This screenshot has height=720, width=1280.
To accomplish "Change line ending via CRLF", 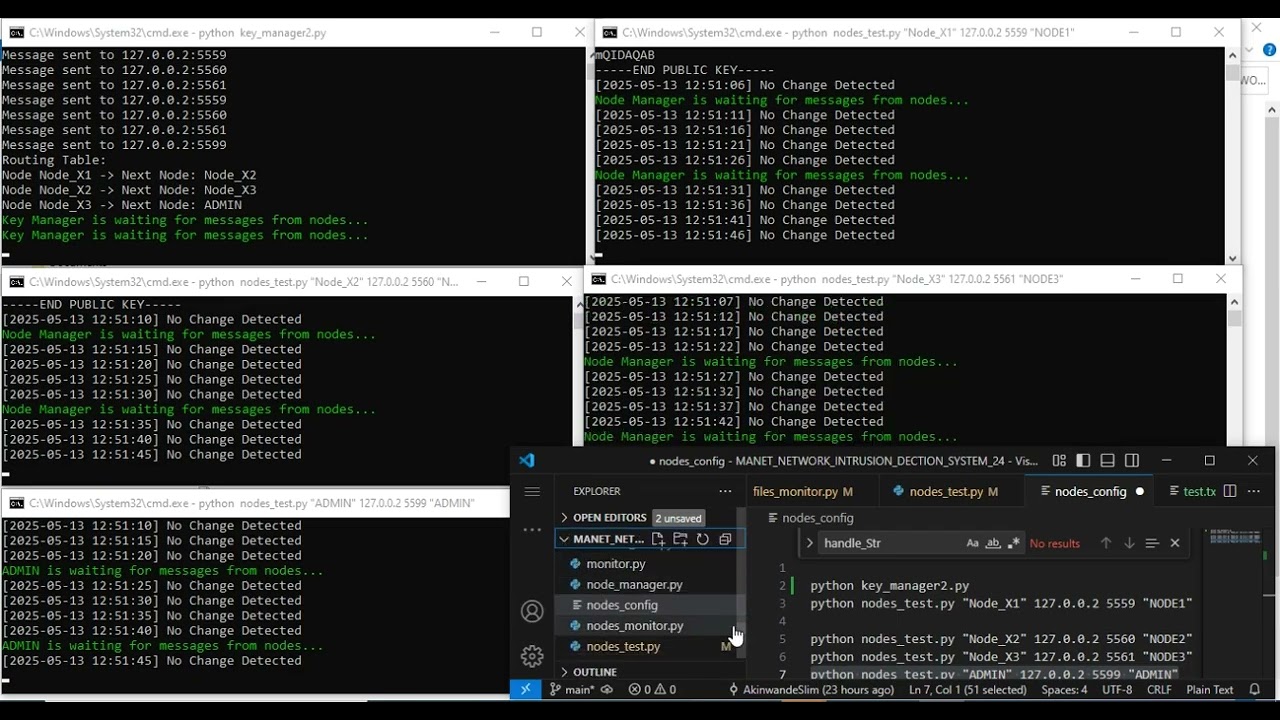I will pyautogui.click(x=1159, y=689).
